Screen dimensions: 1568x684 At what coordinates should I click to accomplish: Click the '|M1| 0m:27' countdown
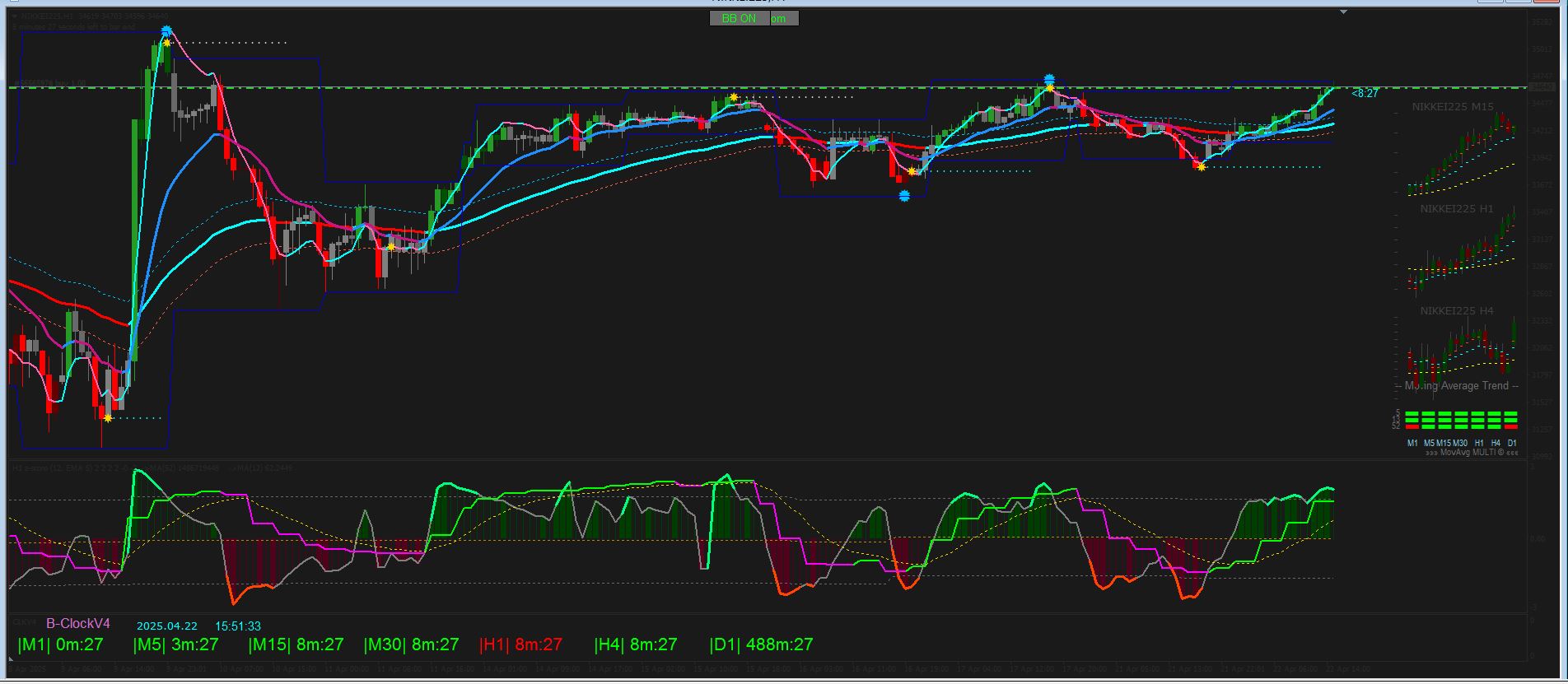click(61, 645)
